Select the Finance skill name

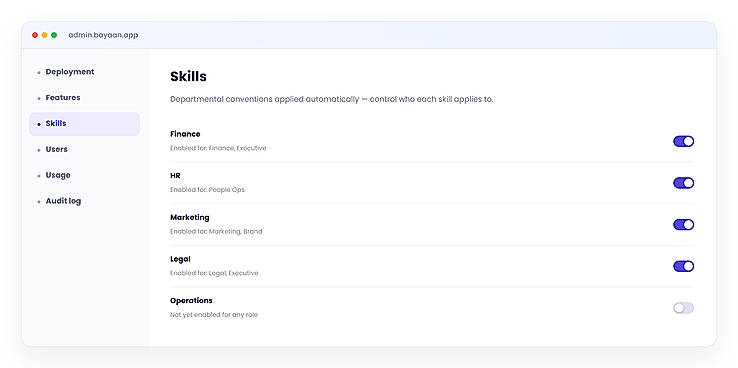[x=185, y=134]
